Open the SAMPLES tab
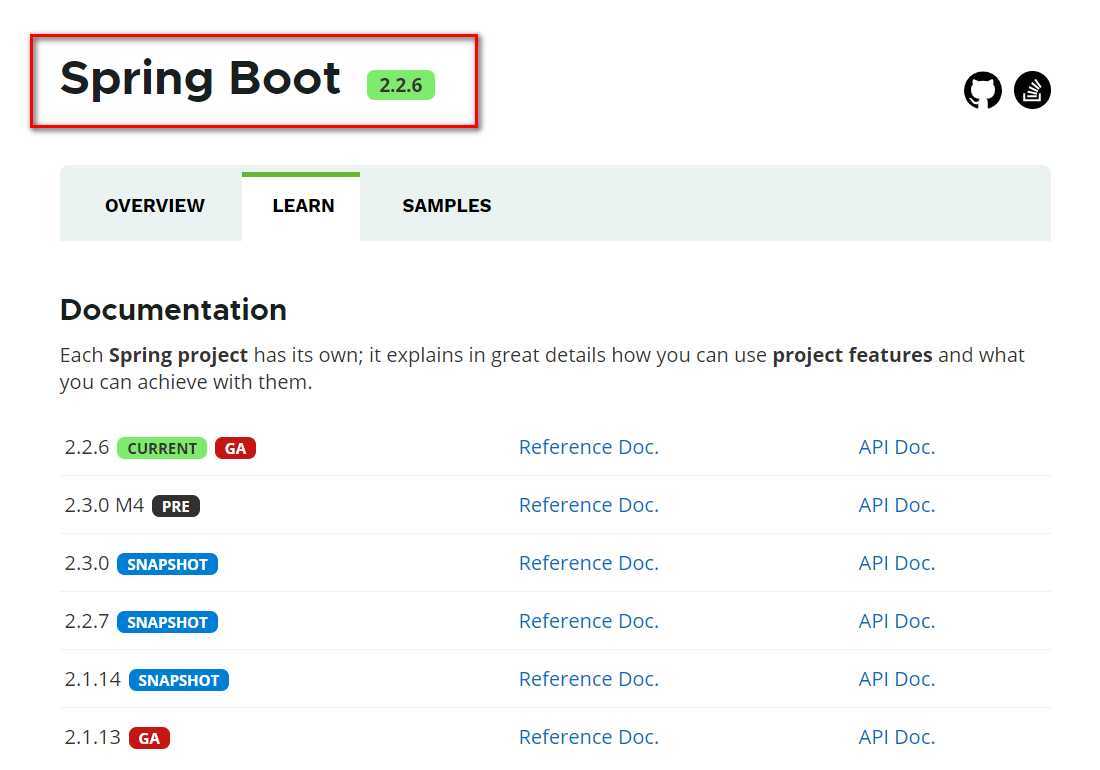Screen dimensions: 1100x770 (x=447, y=205)
